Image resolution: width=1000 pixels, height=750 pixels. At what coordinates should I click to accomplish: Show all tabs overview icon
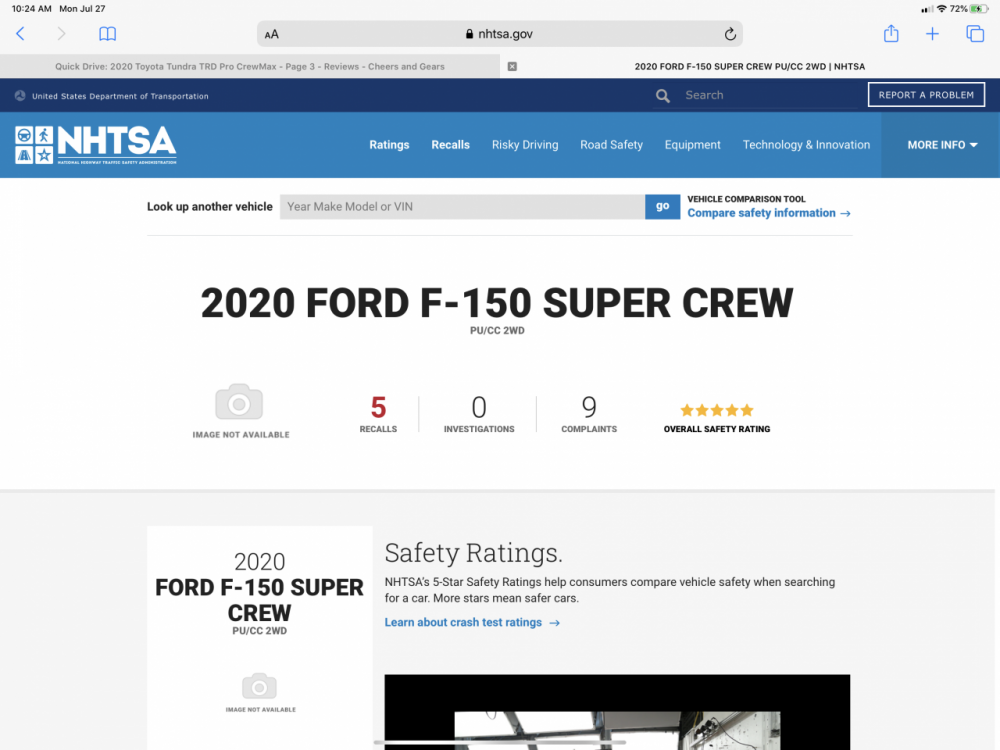[x=975, y=34]
